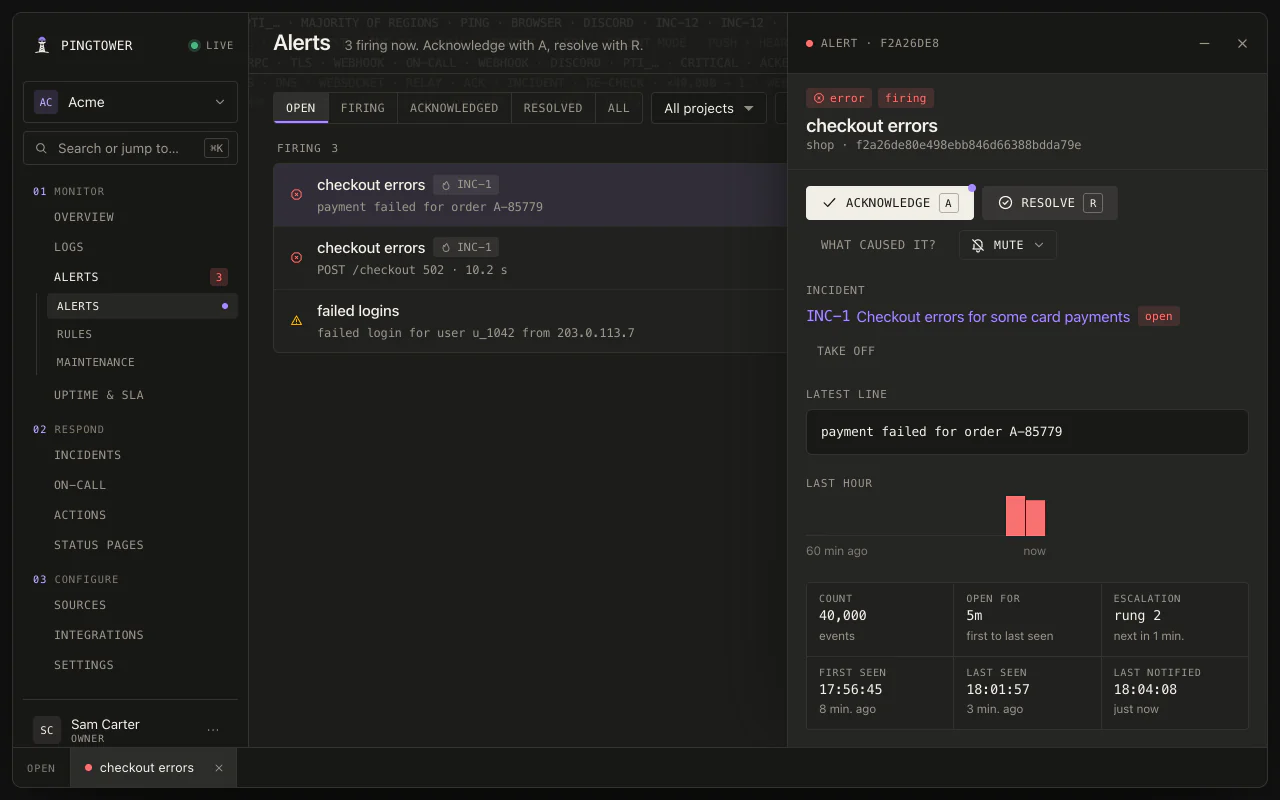Open Status Pages in the sidebar
The width and height of the screenshot is (1280, 800).
click(99, 545)
